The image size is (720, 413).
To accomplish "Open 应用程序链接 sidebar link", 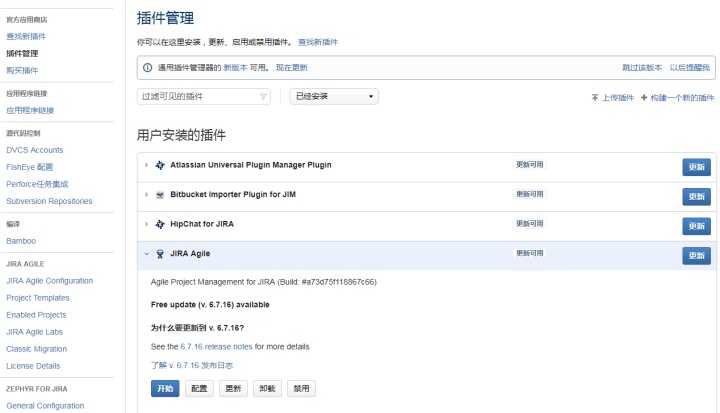I will [30, 110].
